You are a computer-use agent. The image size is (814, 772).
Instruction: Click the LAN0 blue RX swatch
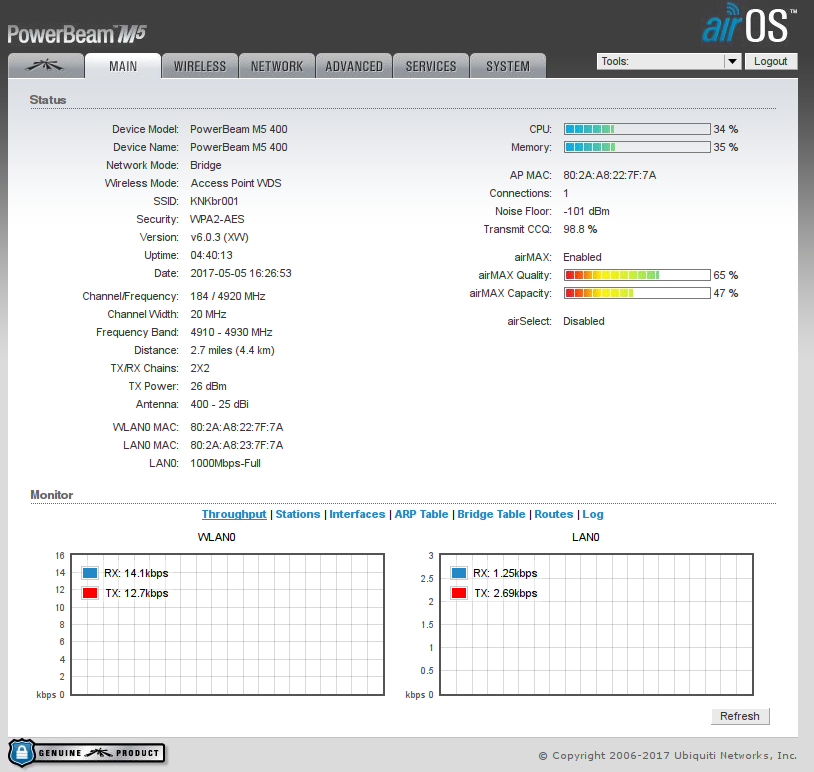(459, 573)
